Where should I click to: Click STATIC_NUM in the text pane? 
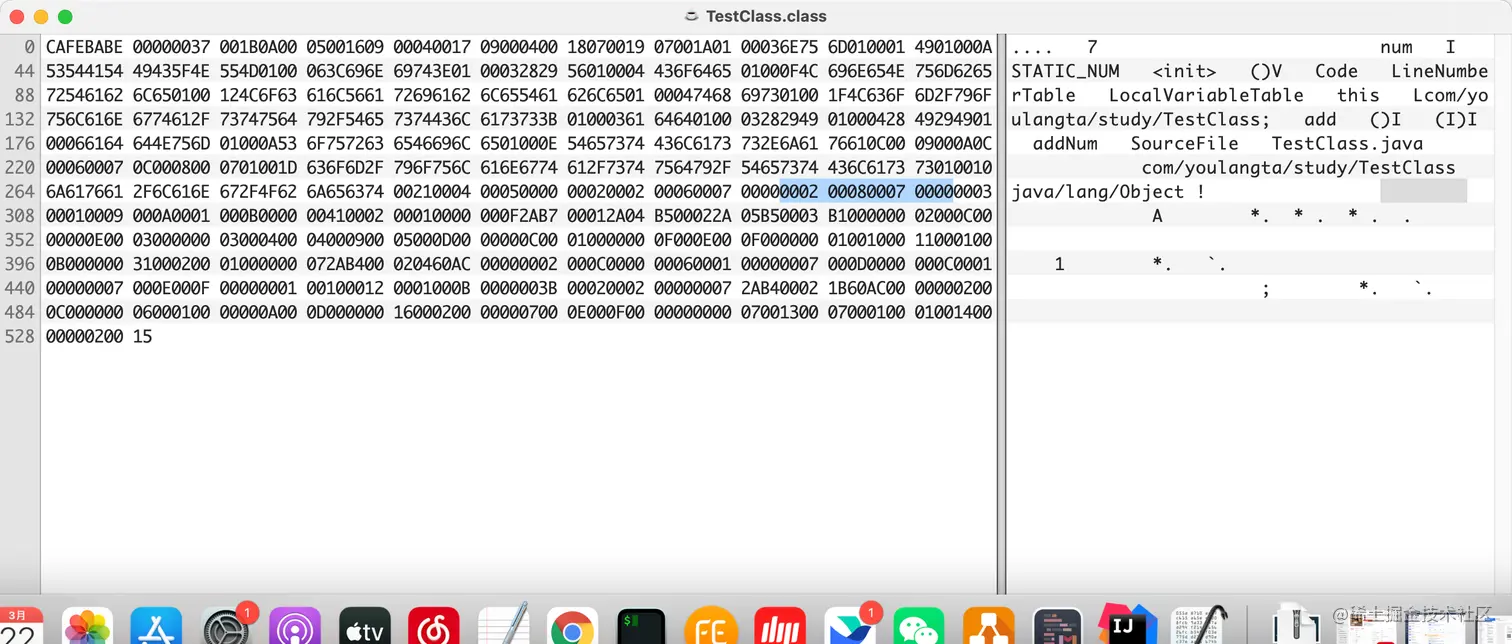coord(1065,71)
